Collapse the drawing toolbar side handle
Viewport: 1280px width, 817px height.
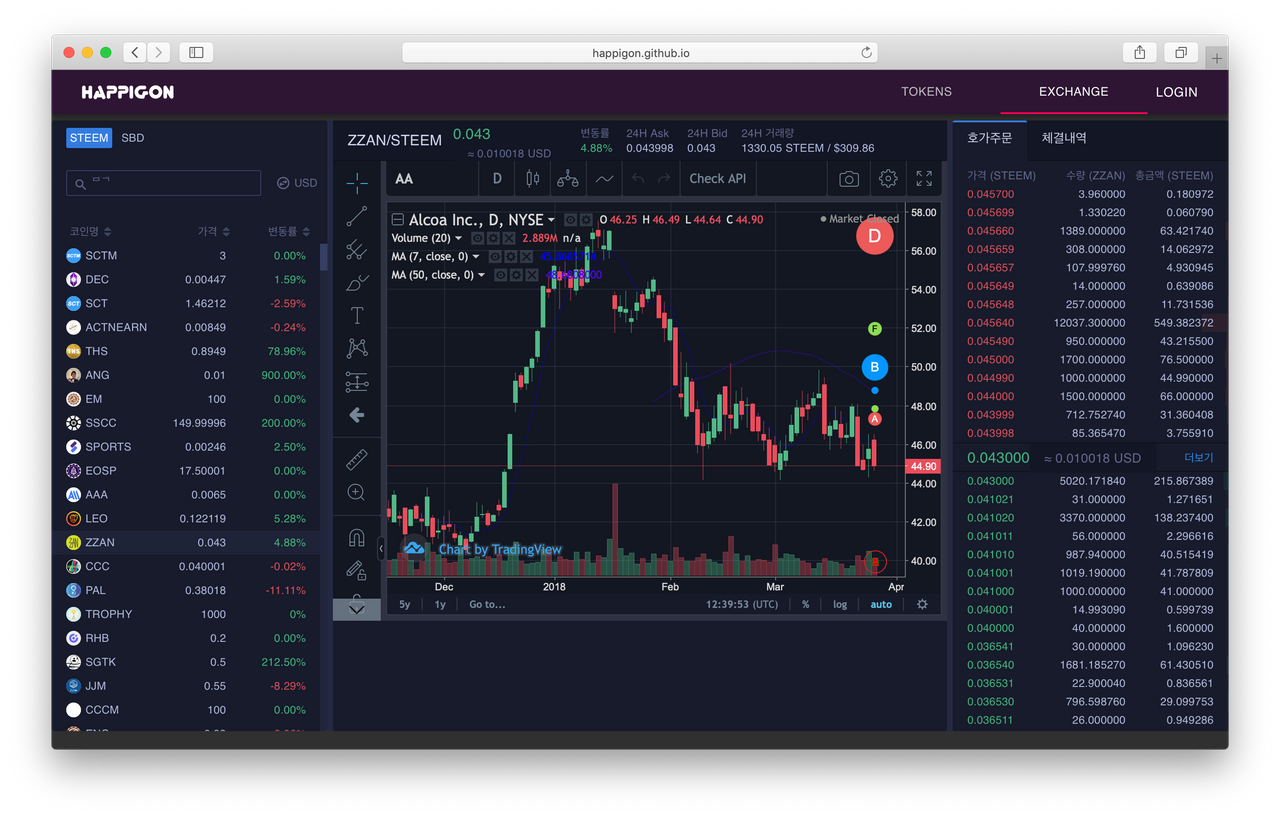point(381,548)
